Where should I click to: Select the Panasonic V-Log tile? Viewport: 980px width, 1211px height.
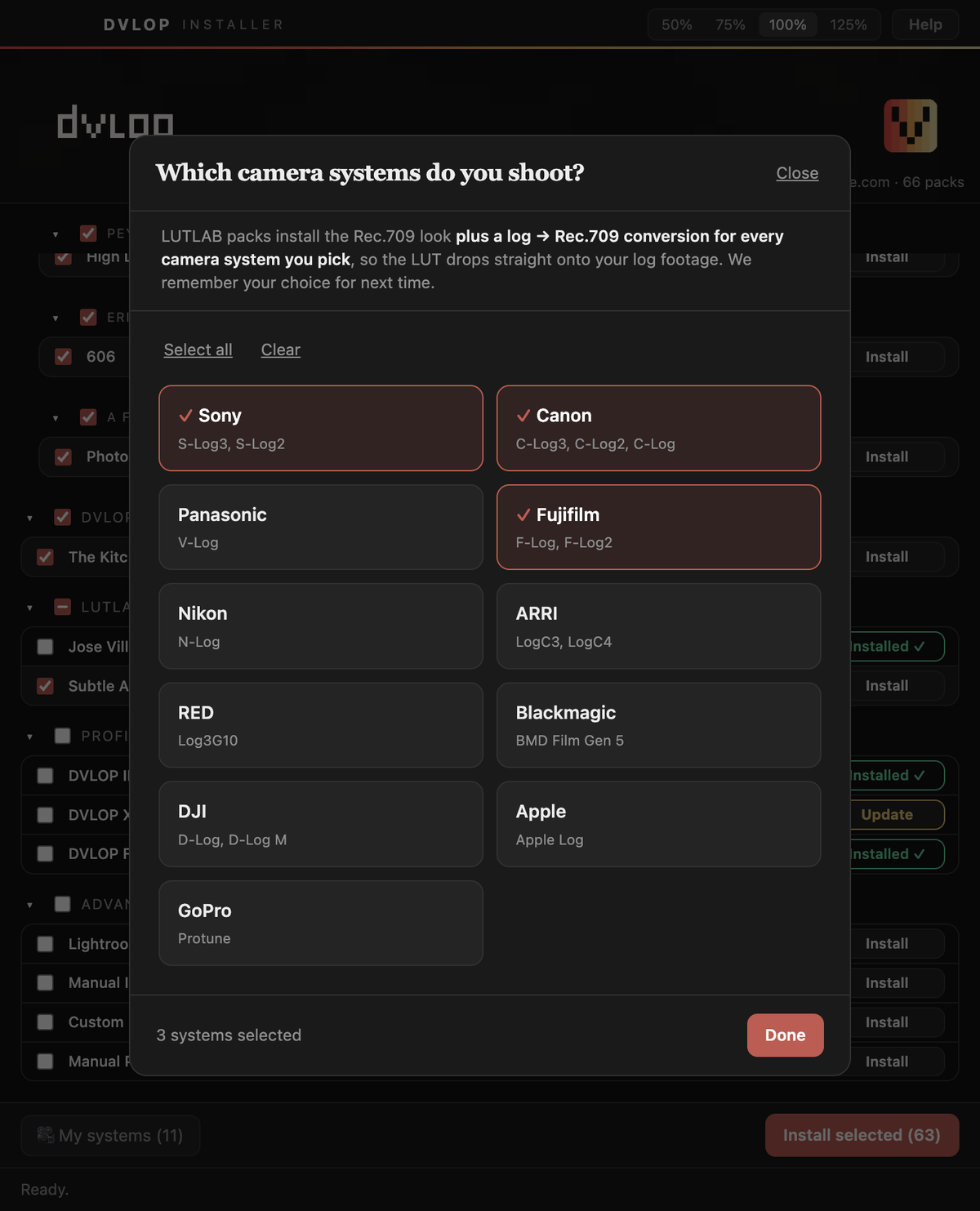coord(321,528)
